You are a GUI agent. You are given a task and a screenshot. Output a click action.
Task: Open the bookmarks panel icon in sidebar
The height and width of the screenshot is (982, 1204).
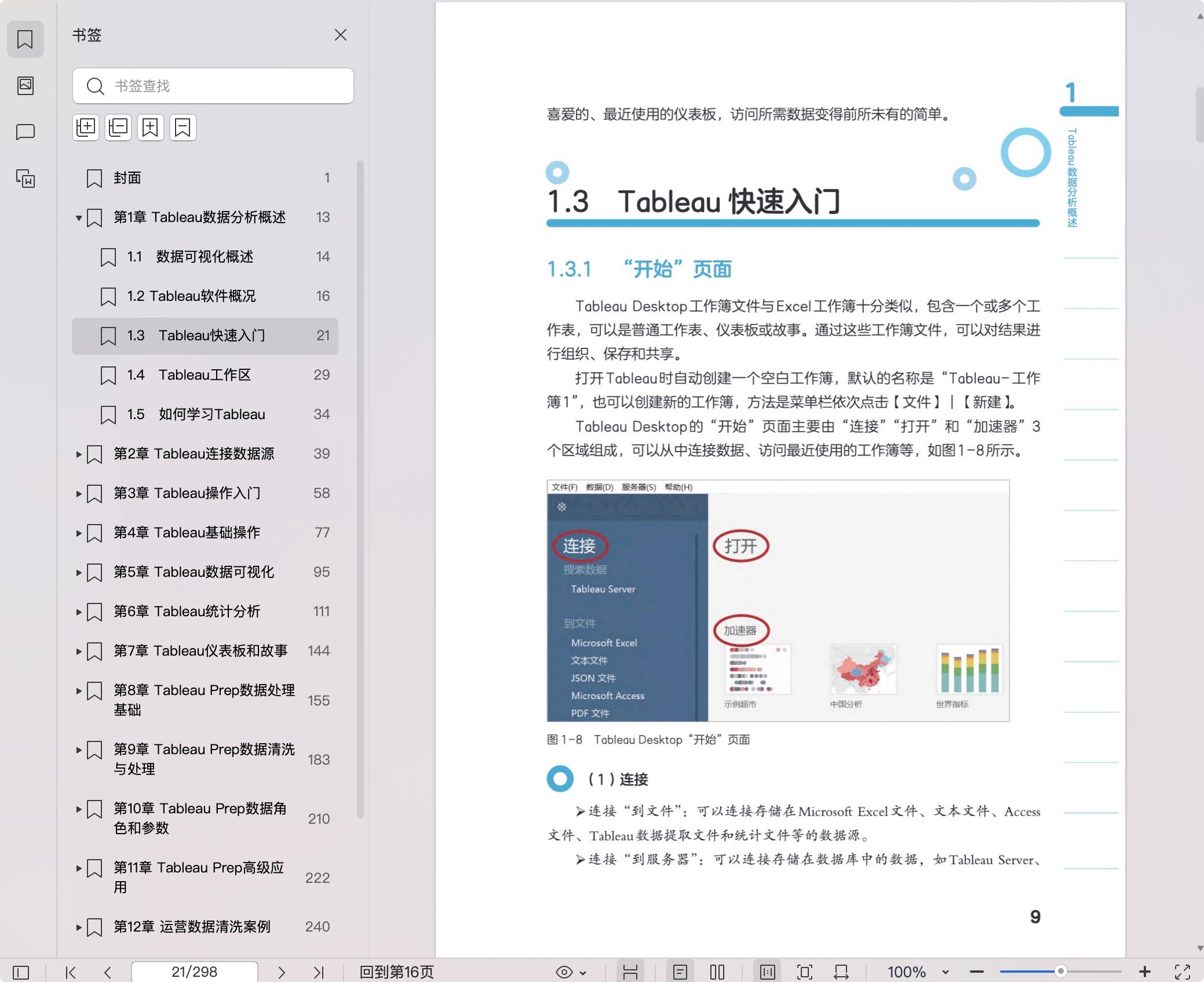click(x=25, y=39)
